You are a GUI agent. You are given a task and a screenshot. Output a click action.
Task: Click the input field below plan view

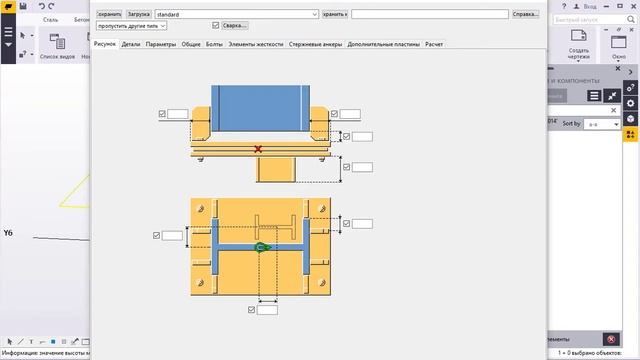267,310
